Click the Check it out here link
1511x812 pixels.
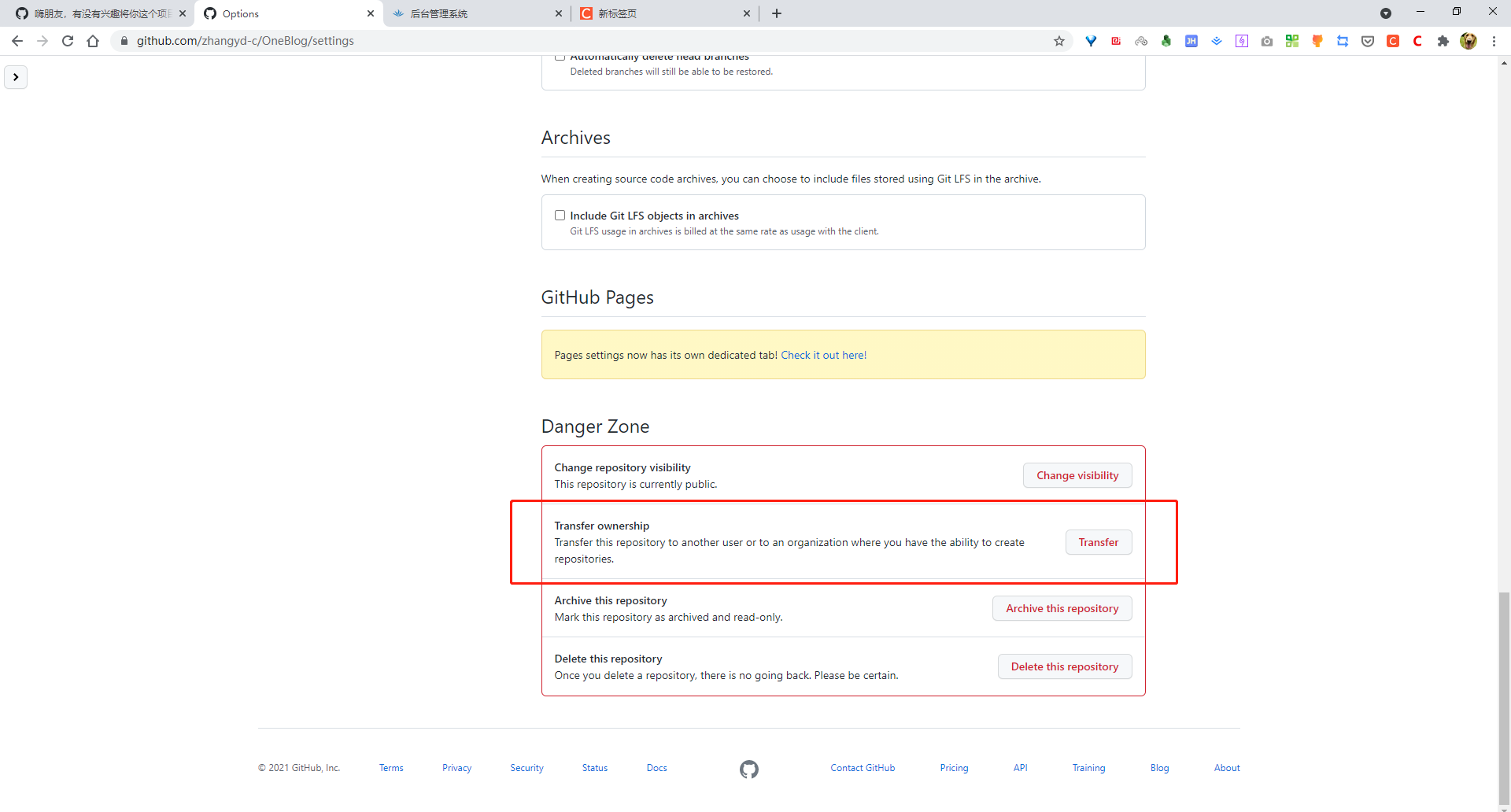tap(823, 355)
